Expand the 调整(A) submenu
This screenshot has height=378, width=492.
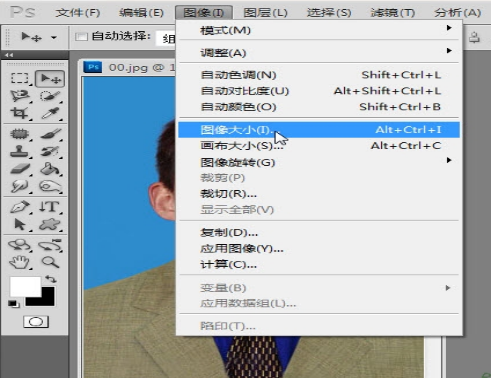pyautogui.click(x=319, y=52)
